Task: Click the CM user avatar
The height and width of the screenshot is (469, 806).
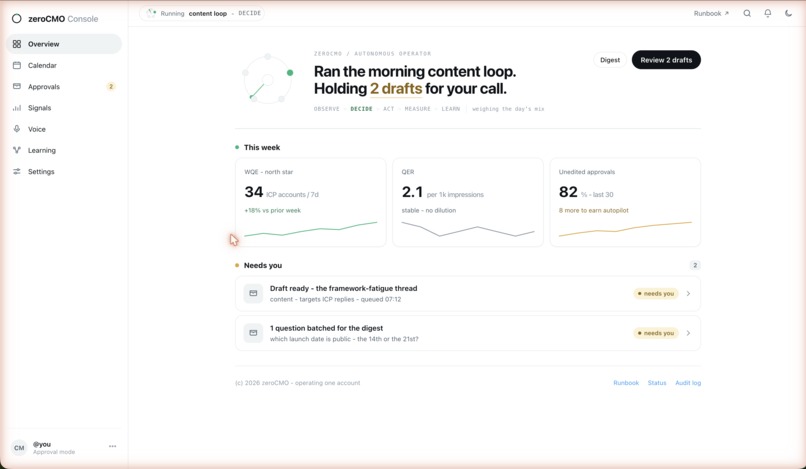Action: [19, 448]
